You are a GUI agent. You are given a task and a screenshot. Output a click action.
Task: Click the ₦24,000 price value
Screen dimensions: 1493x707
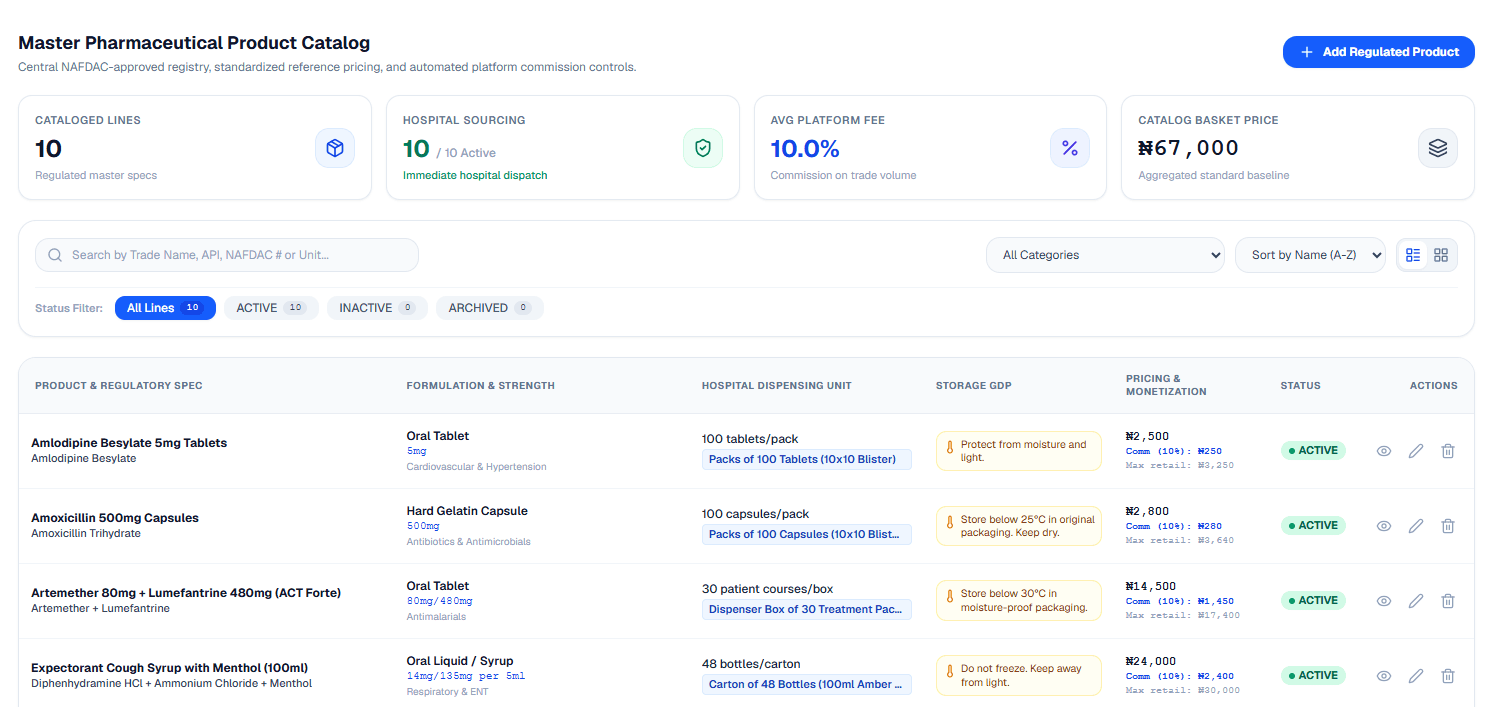1151,661
